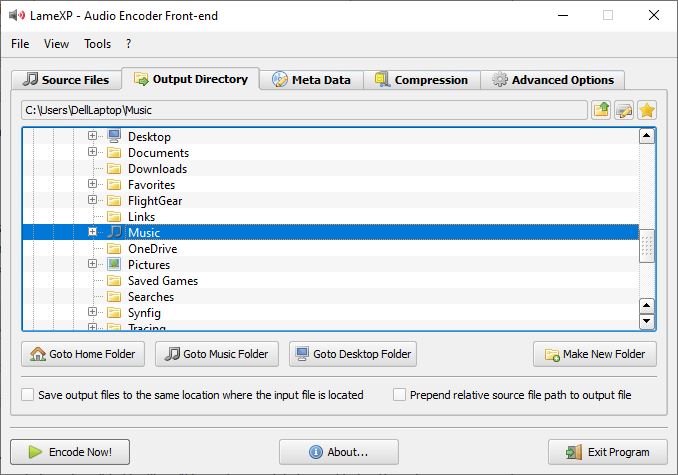Click the Music note icon in tree
This screenshot has width=678, height=475.
coord(114,232)
